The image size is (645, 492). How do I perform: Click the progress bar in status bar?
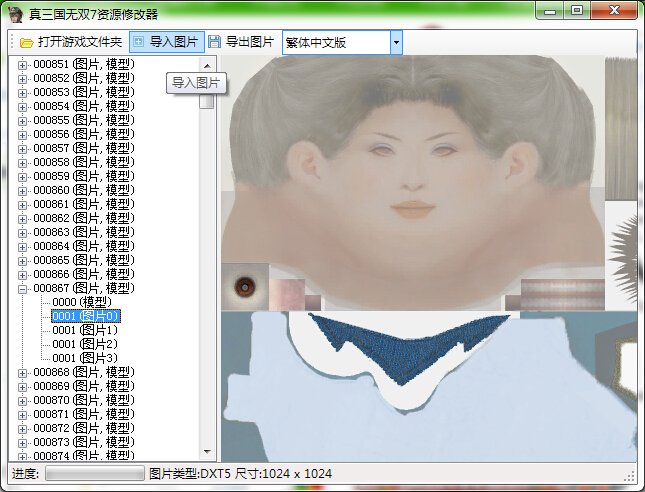click(x=95, y=473)
